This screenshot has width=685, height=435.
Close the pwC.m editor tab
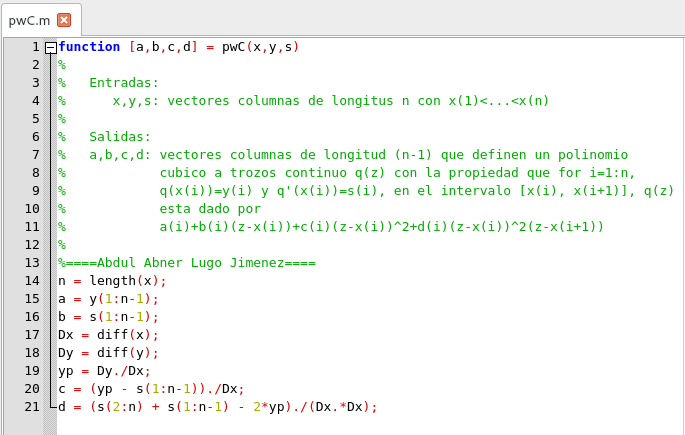pyautogui.click(x=64, y=20)
